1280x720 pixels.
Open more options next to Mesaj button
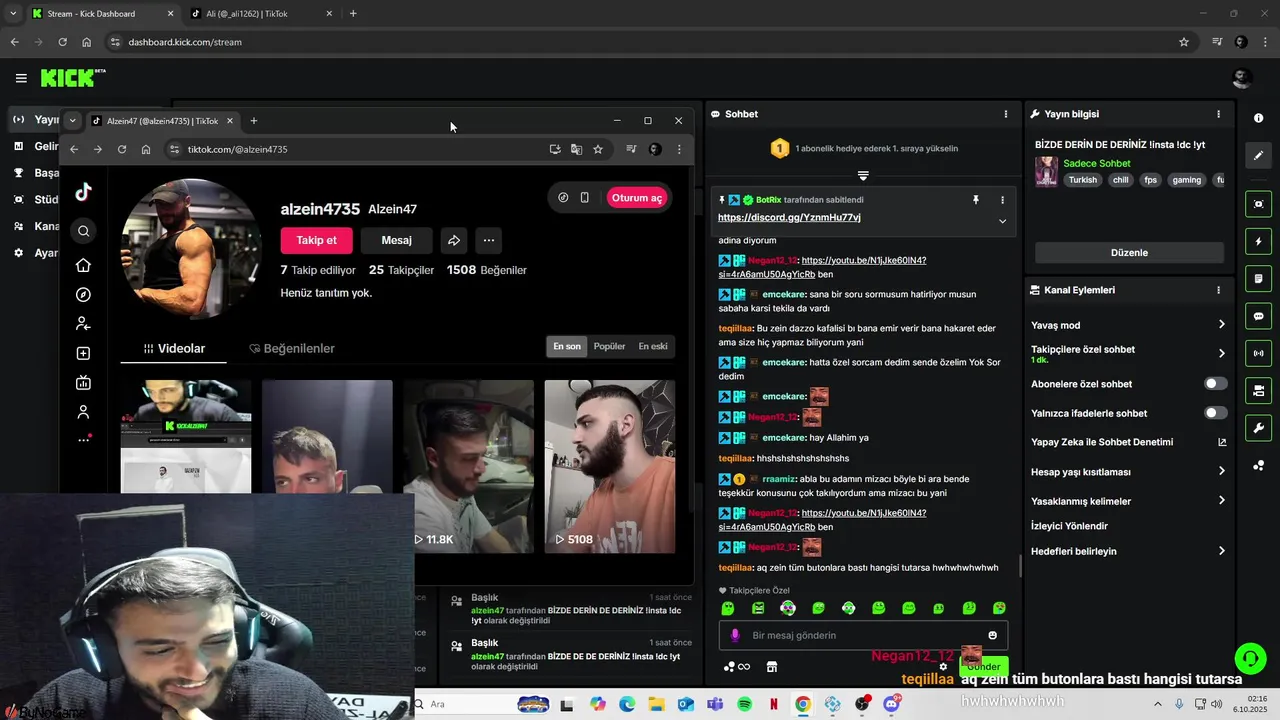click(488, 240)
